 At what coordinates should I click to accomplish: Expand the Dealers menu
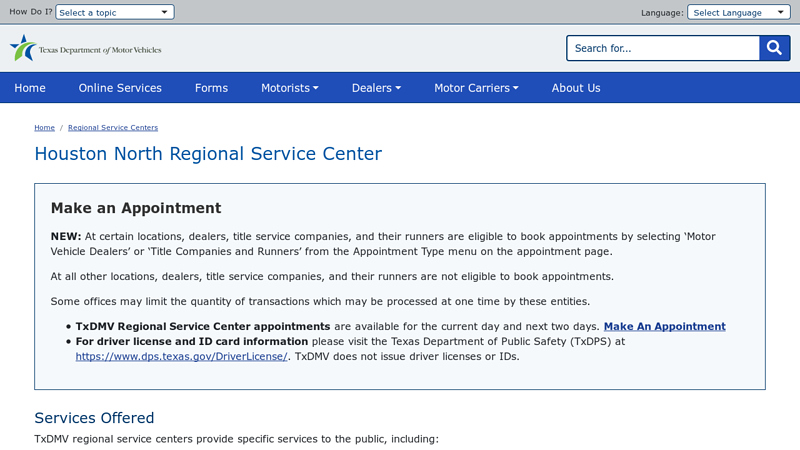tap(377, 88)
